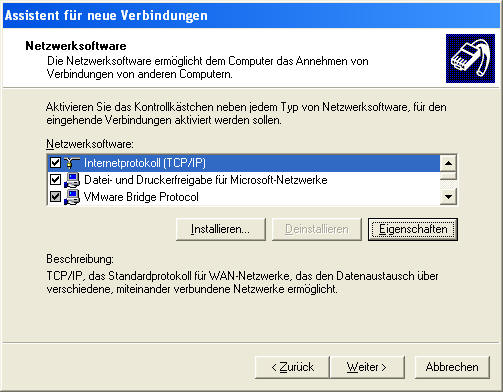503x392 pixels.
Task: Click the Assistent für neue Verbindungen title bar
Action: 251,15
